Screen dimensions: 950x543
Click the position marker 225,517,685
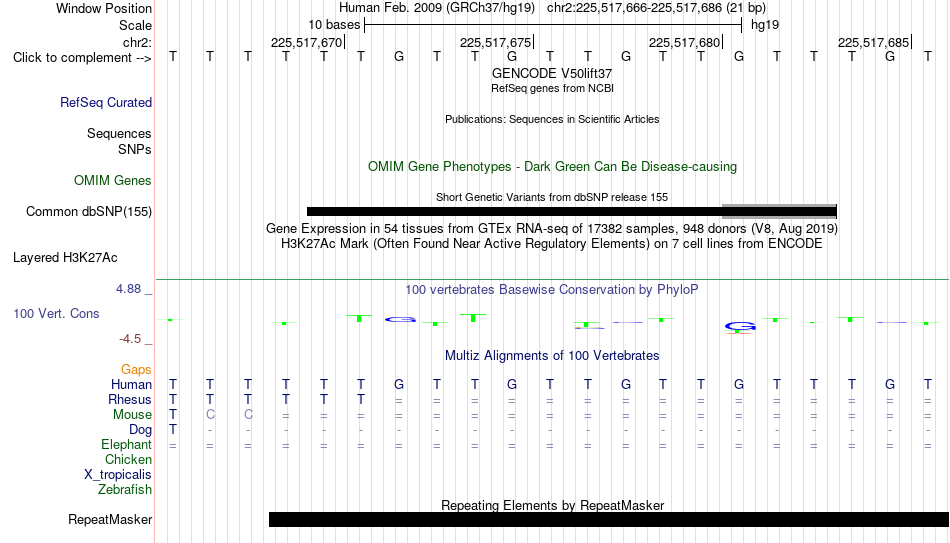pyautogui.click(x=874, y=42)
